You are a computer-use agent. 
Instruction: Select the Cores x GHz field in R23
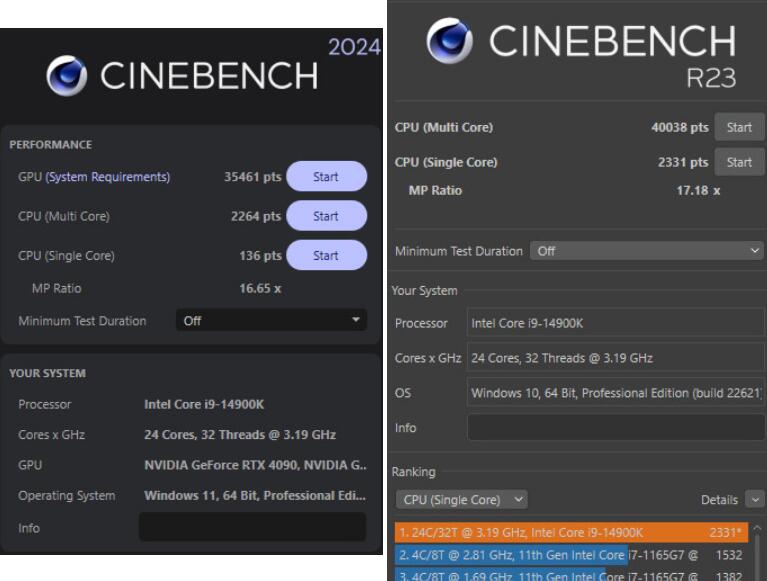coord(615,358)
